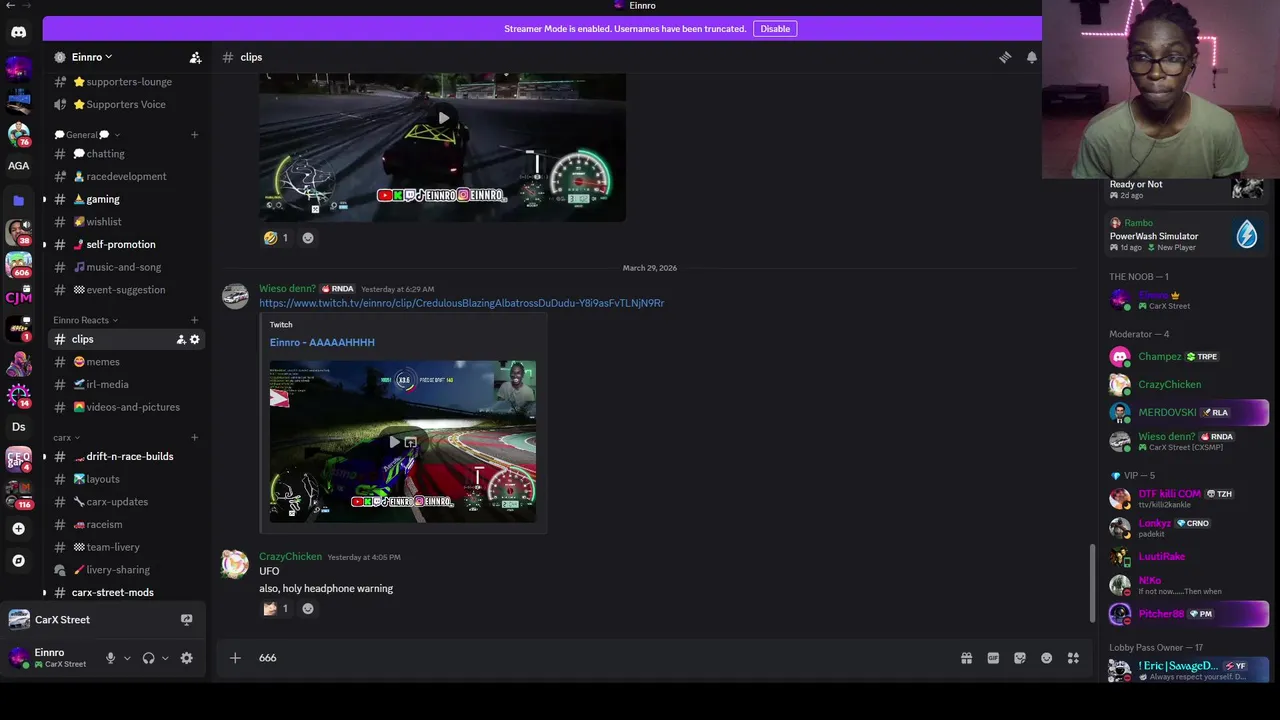Click message input field
Image resolution: width=1280 pixels, height=720 pixels.
[x=600, y=657]
